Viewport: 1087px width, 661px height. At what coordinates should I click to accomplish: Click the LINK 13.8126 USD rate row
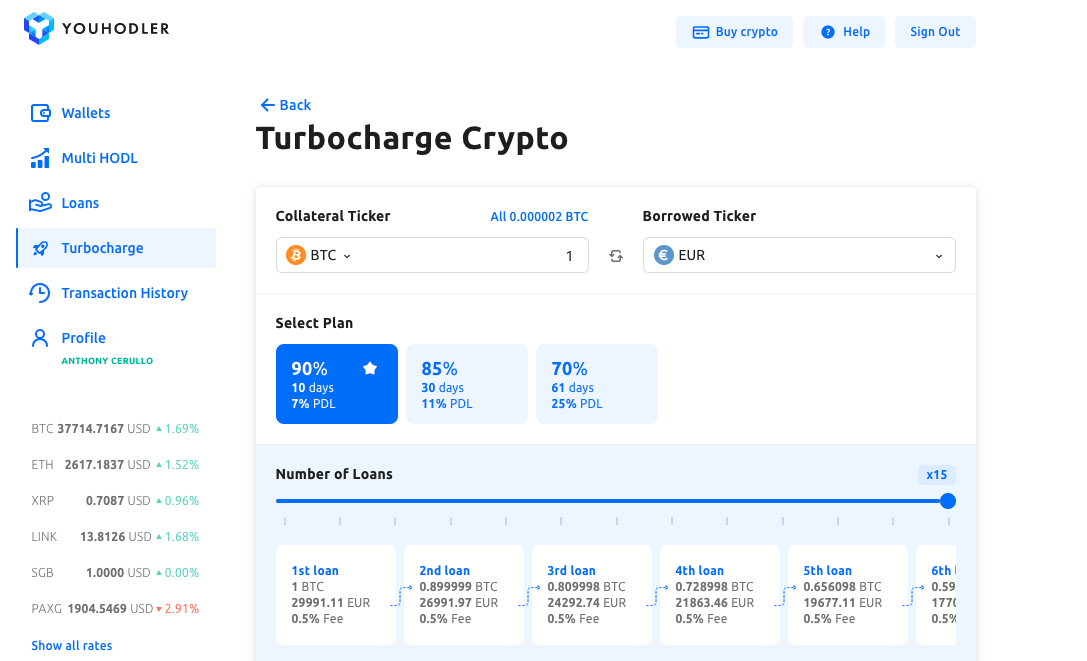115,537
